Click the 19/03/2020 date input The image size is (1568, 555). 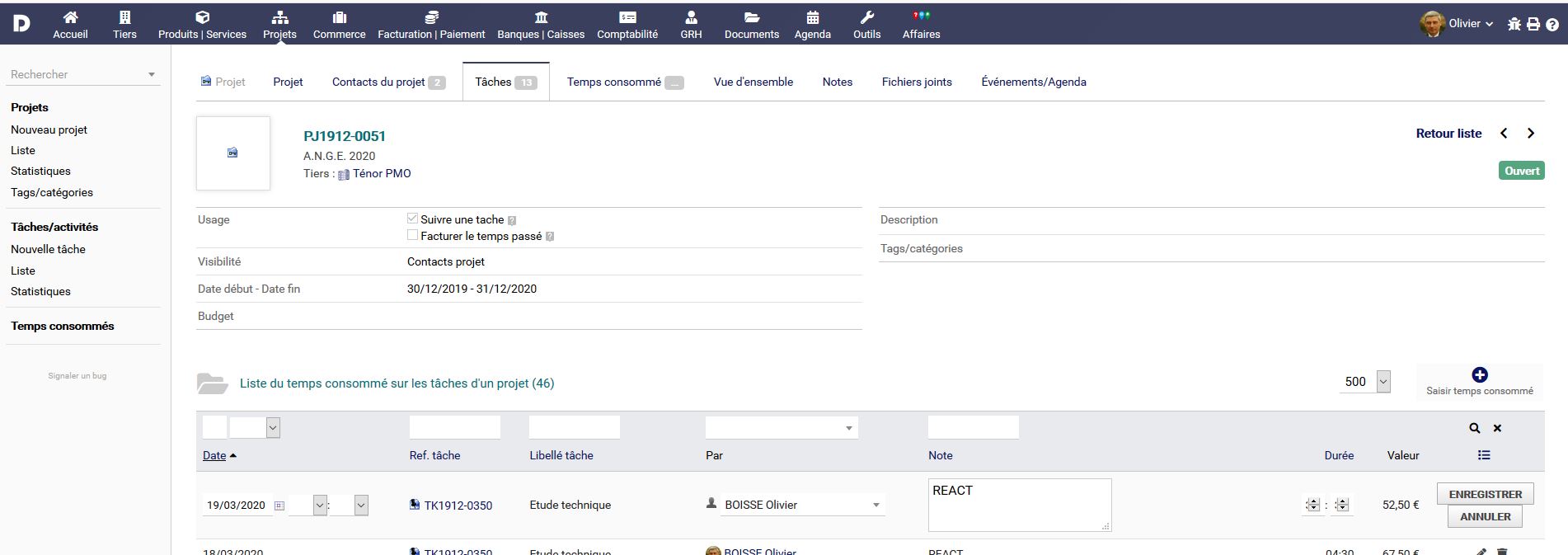(237, 506)
